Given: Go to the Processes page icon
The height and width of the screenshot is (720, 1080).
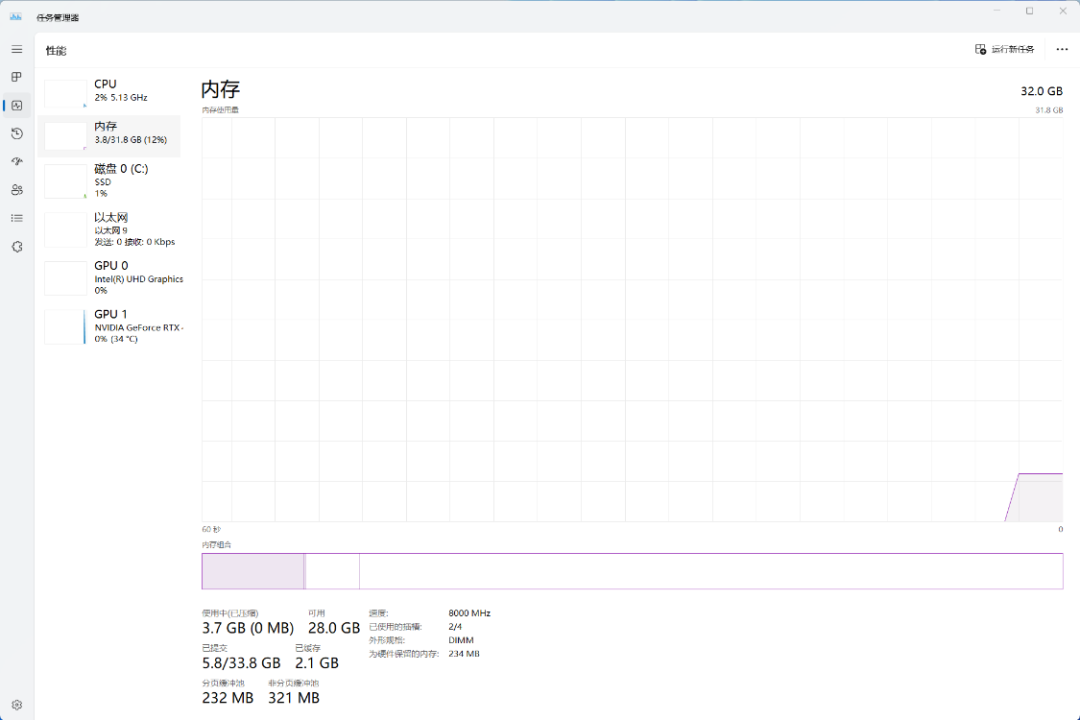Looking at the screenshot, I should (x=17, y=77).
